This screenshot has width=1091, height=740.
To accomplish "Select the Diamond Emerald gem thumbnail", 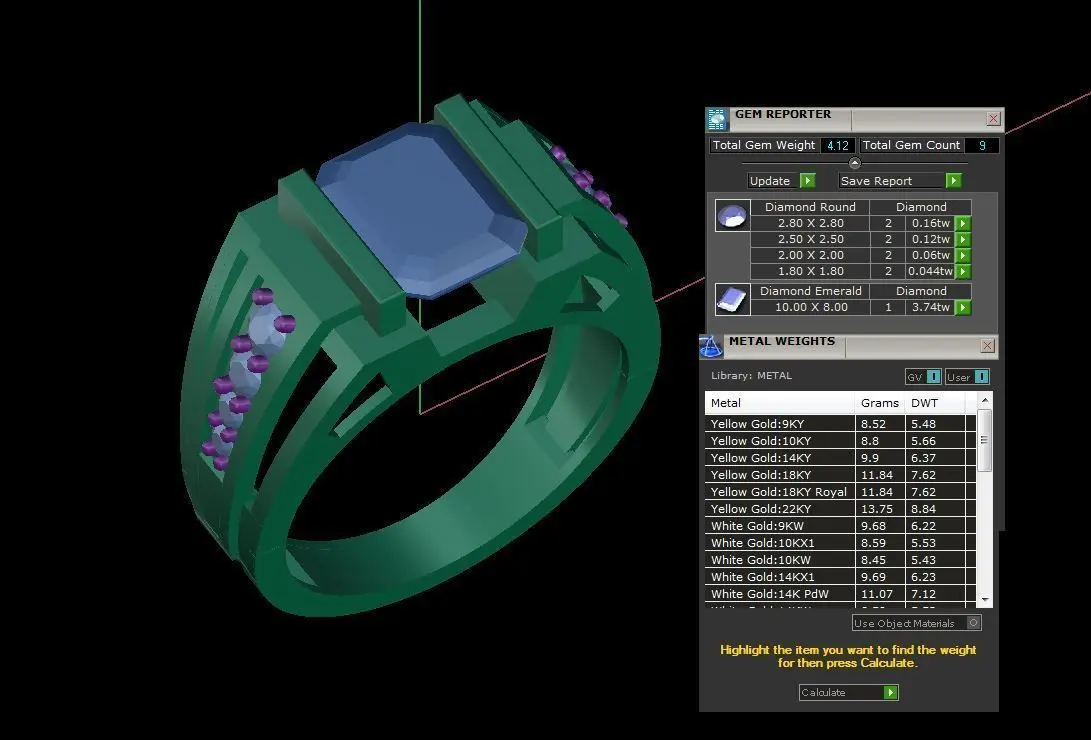I will 732,299.
